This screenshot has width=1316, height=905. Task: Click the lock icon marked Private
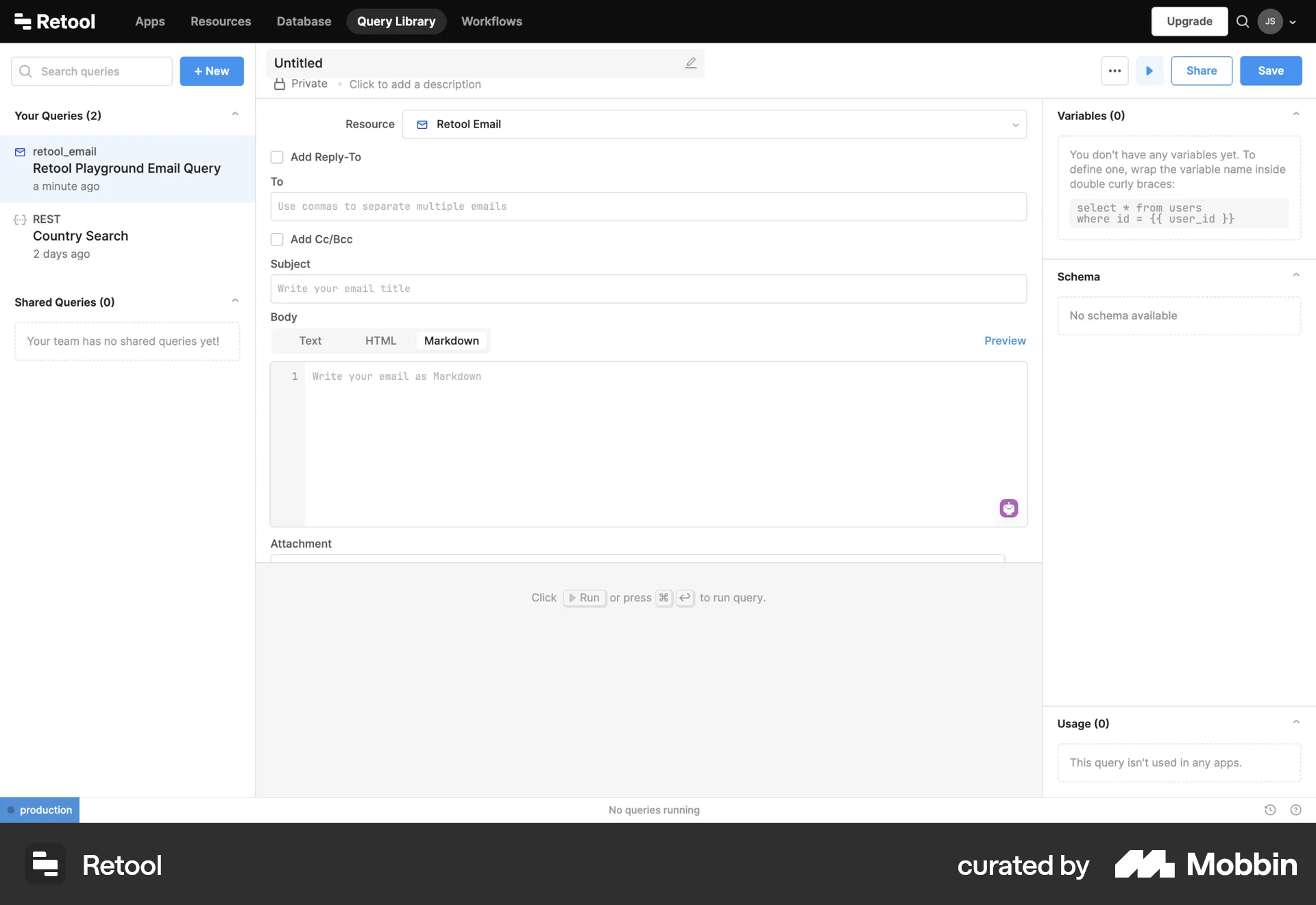click(x=278, y=84)
